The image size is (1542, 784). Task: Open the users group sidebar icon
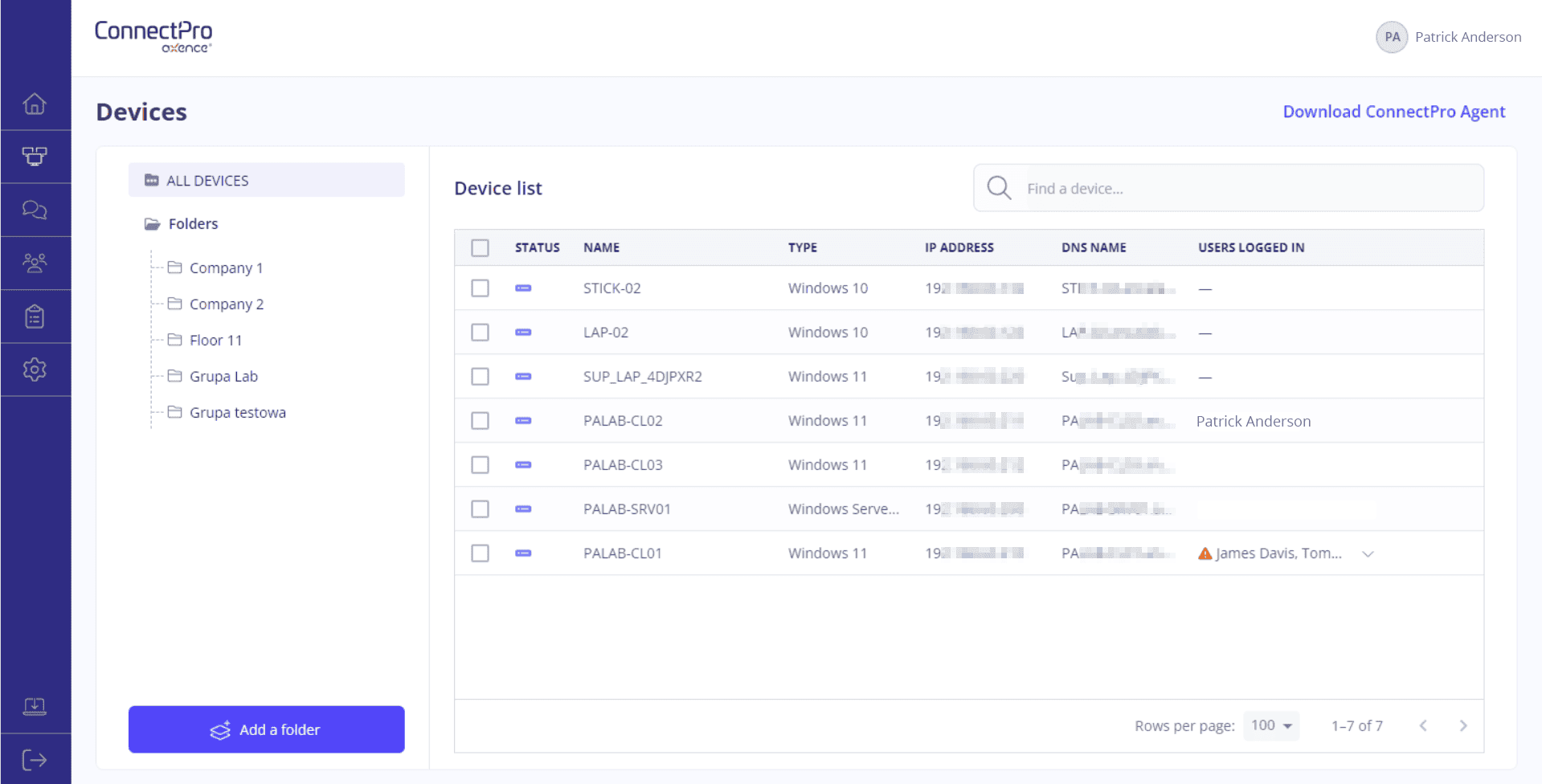pyautogui.click(x=35, y=263)
